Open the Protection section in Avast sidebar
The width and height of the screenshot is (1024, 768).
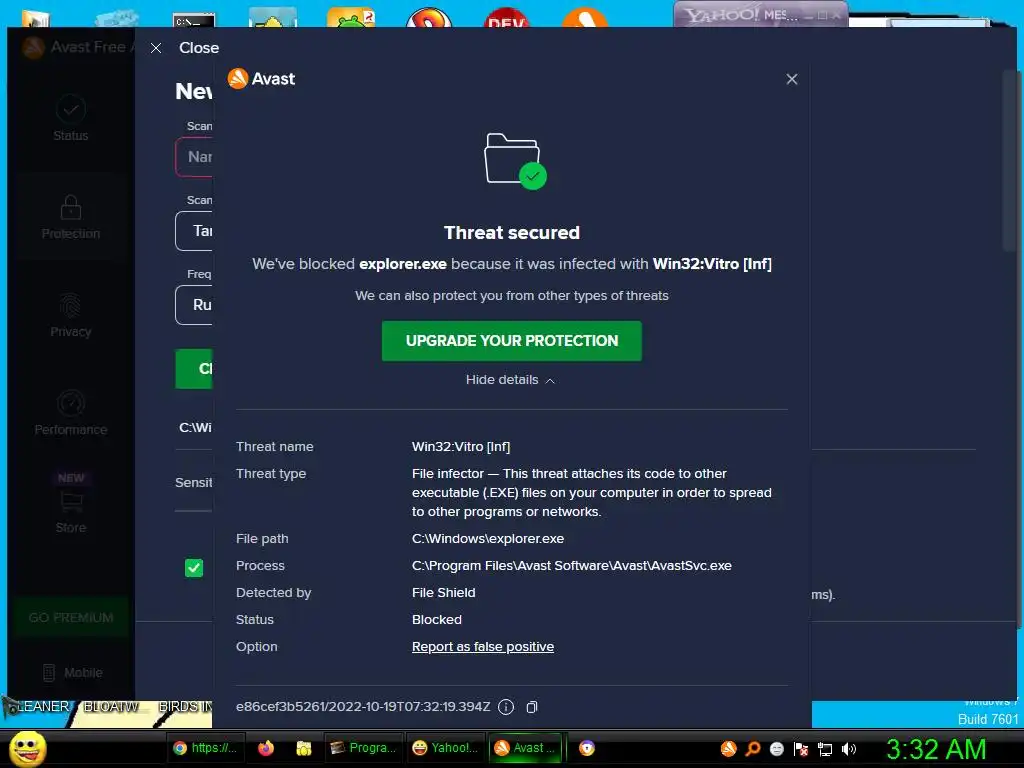tap(71, 217)
